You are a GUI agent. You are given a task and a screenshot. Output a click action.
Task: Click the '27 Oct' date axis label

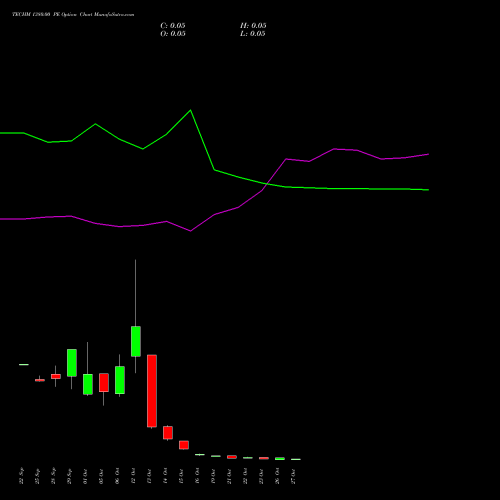[294, 476]
